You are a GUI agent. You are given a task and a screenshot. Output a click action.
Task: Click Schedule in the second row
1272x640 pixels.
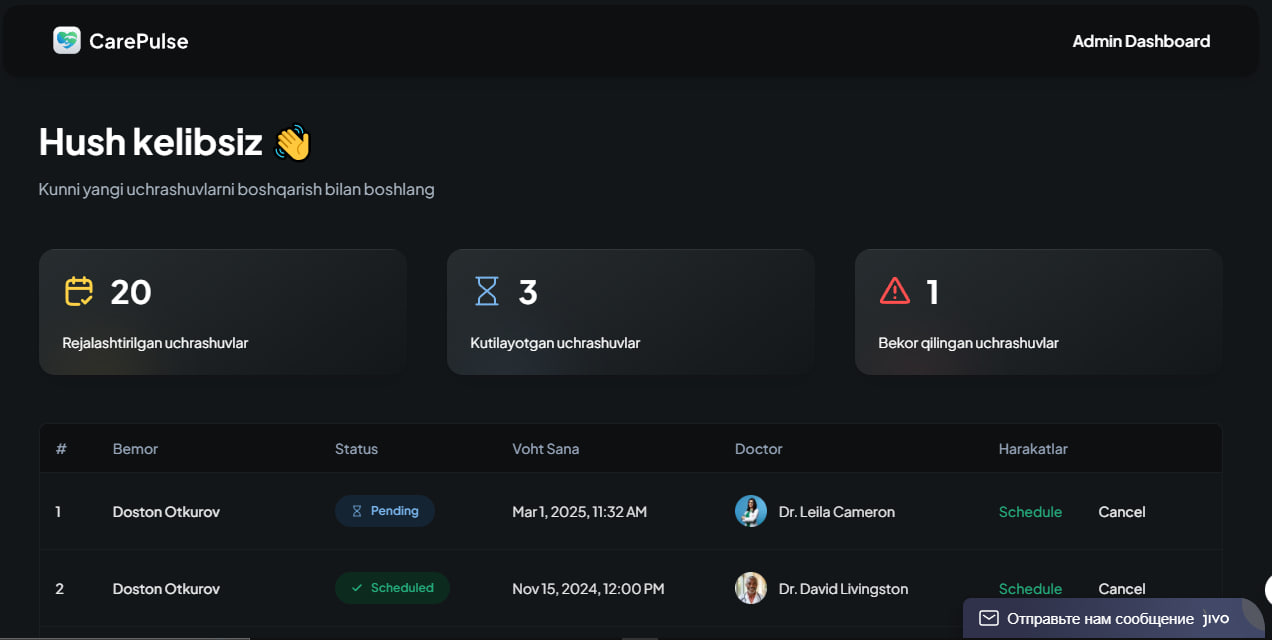click(x=1030, y=588)
